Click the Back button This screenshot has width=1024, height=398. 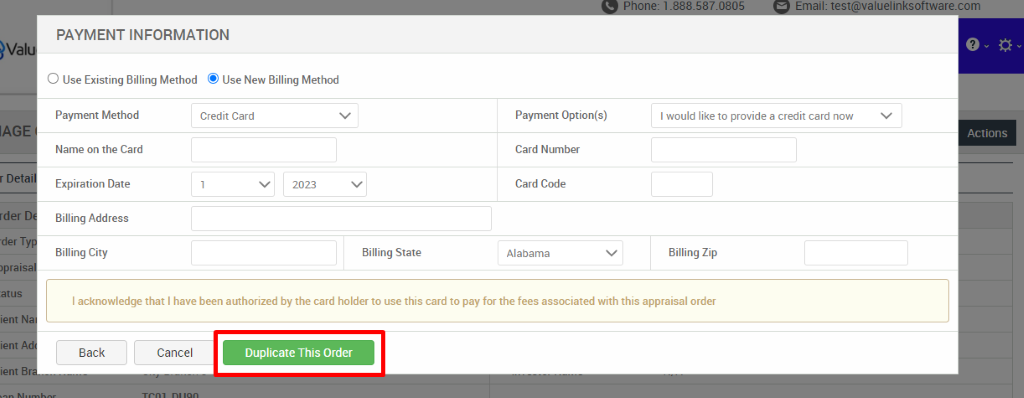coord(91,352)
